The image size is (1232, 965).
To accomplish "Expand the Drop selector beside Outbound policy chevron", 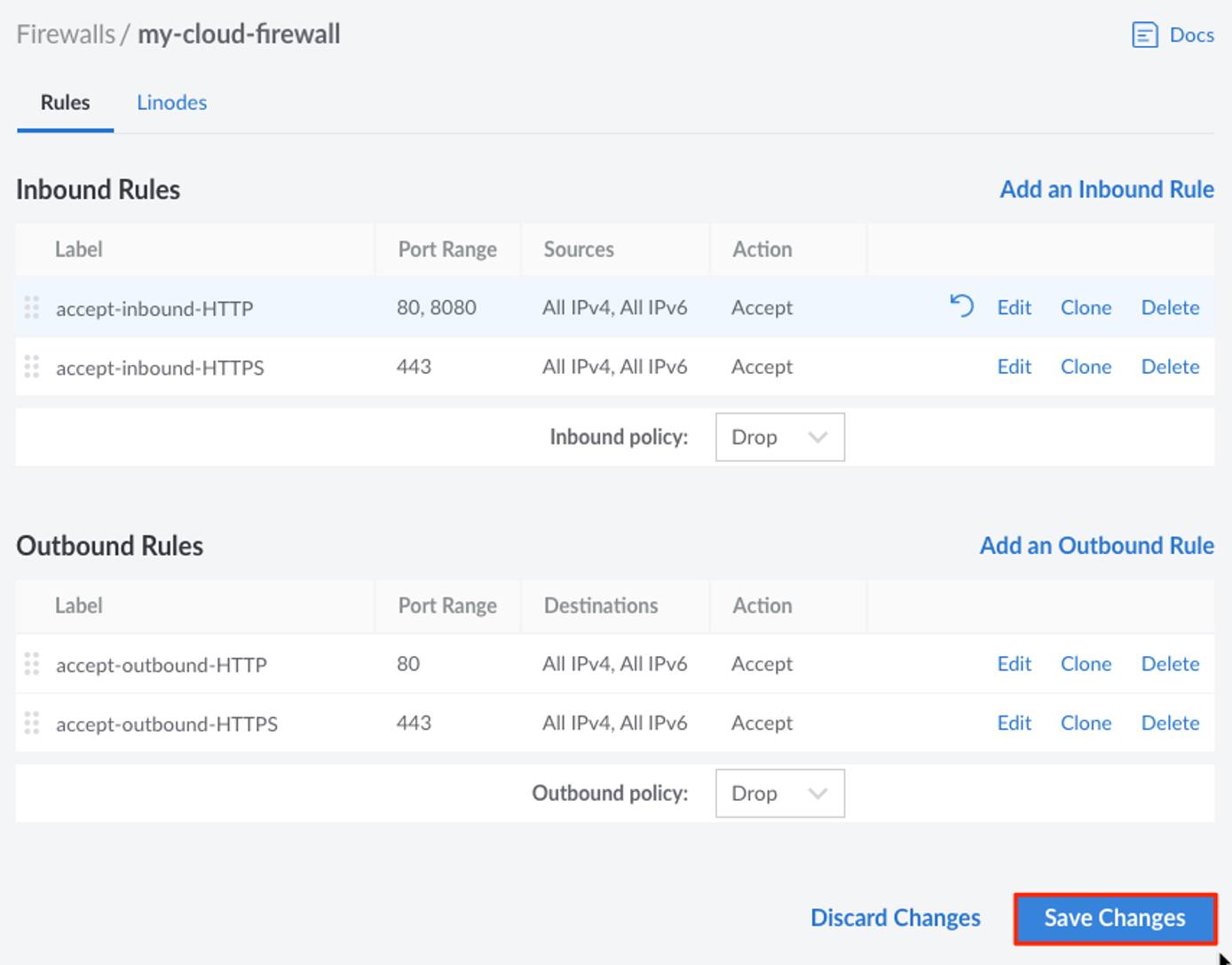I will (817, 793).
